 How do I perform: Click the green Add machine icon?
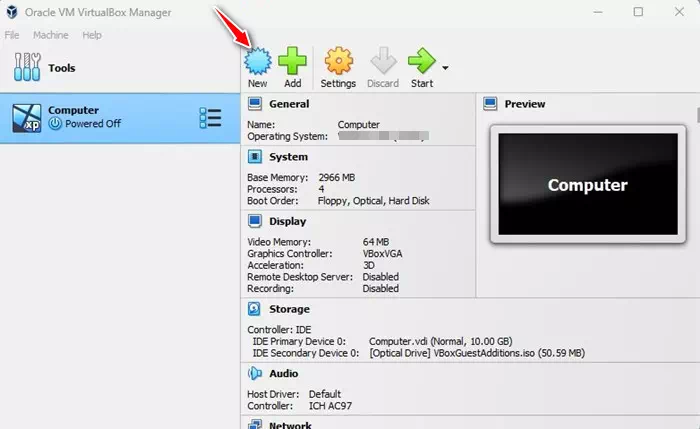pyautogui.click(x=292, y=61)
